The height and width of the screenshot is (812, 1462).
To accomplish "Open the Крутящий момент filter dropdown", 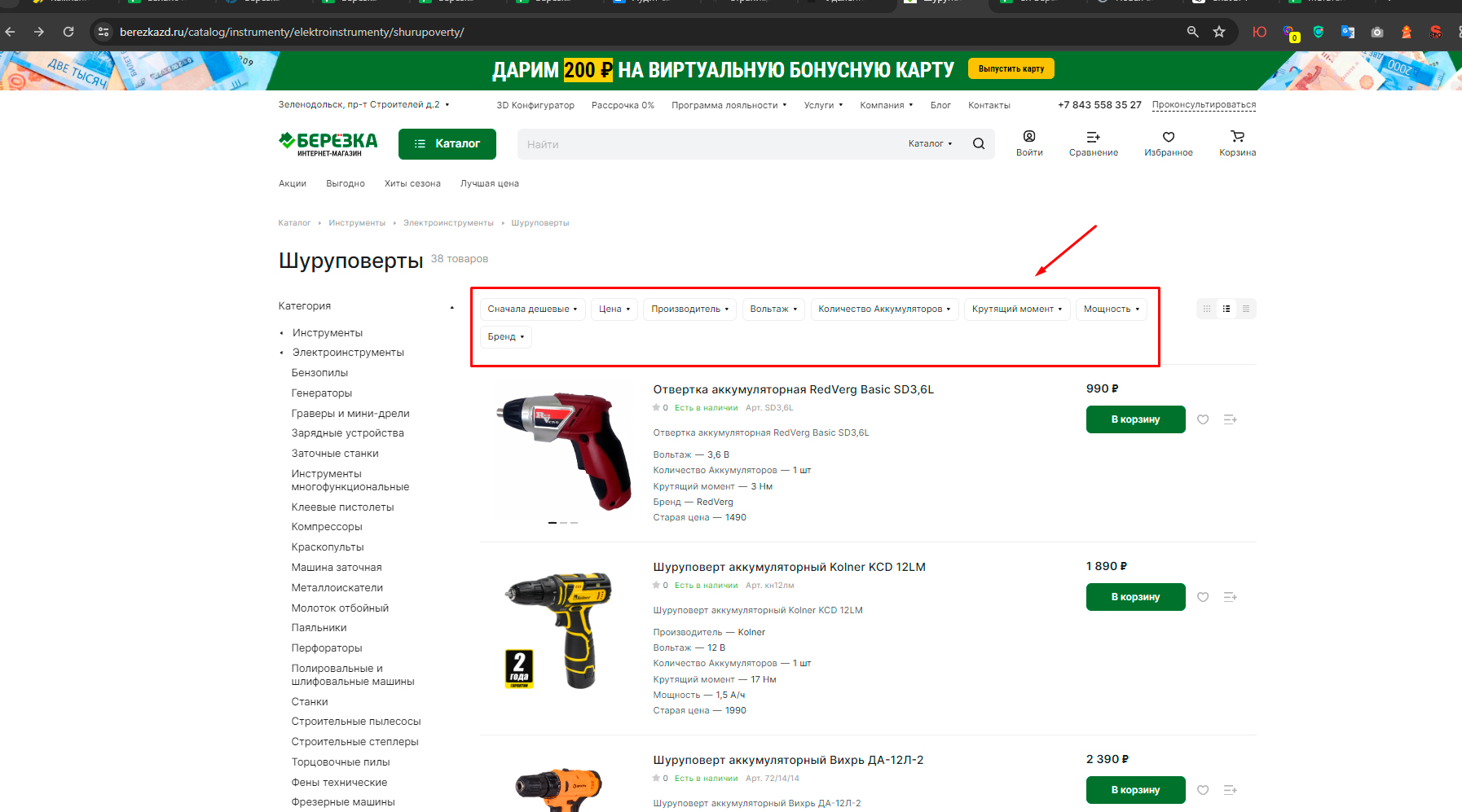I will 1017,309.
